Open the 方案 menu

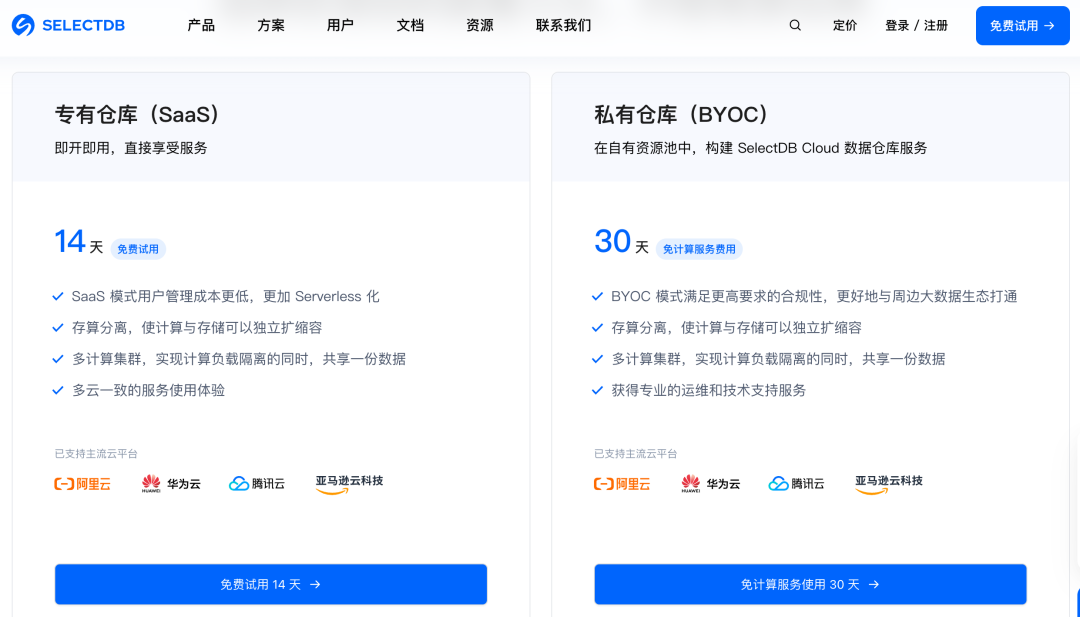[271, 25]
